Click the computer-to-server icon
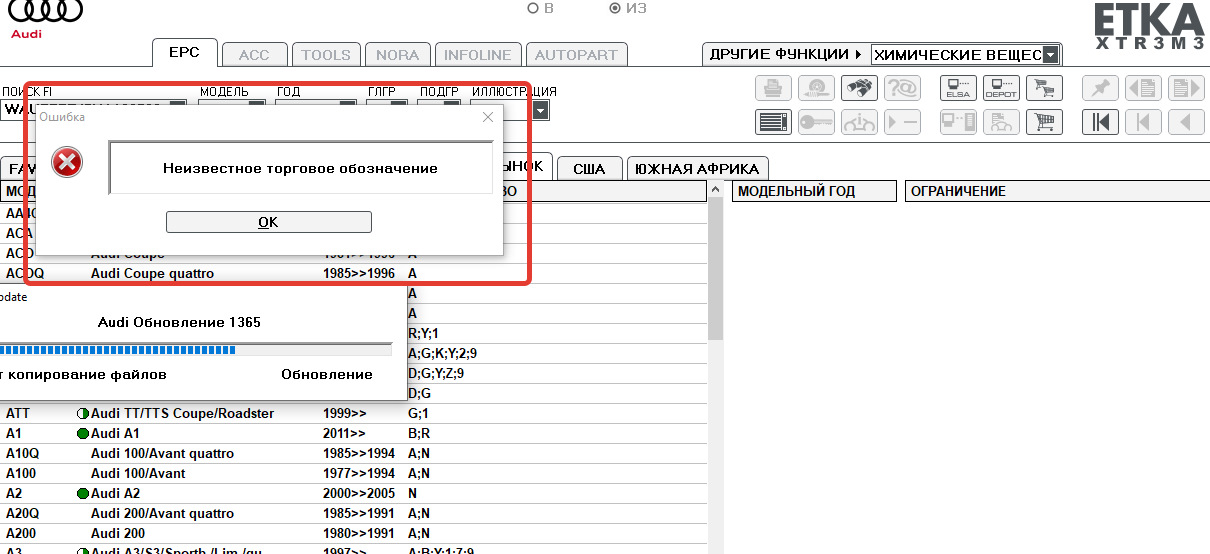This screenshot has width=1210, height=554. [x=958, y=122]
